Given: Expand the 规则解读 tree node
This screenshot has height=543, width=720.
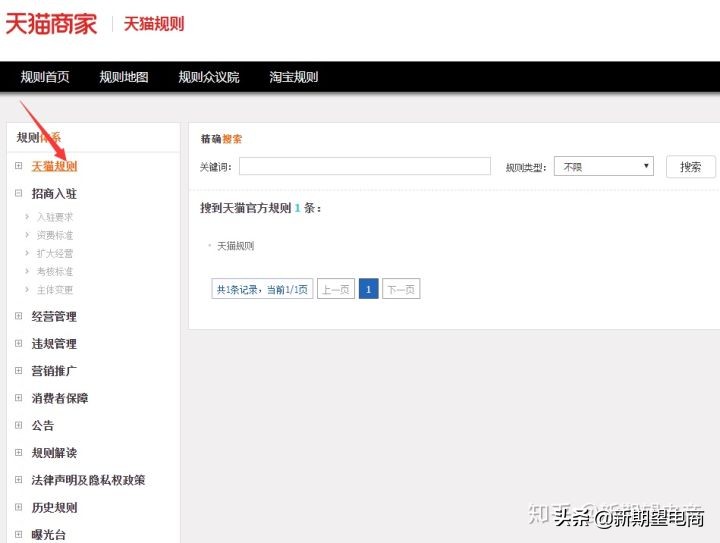Looking at the screenshot, I should 18,453.
